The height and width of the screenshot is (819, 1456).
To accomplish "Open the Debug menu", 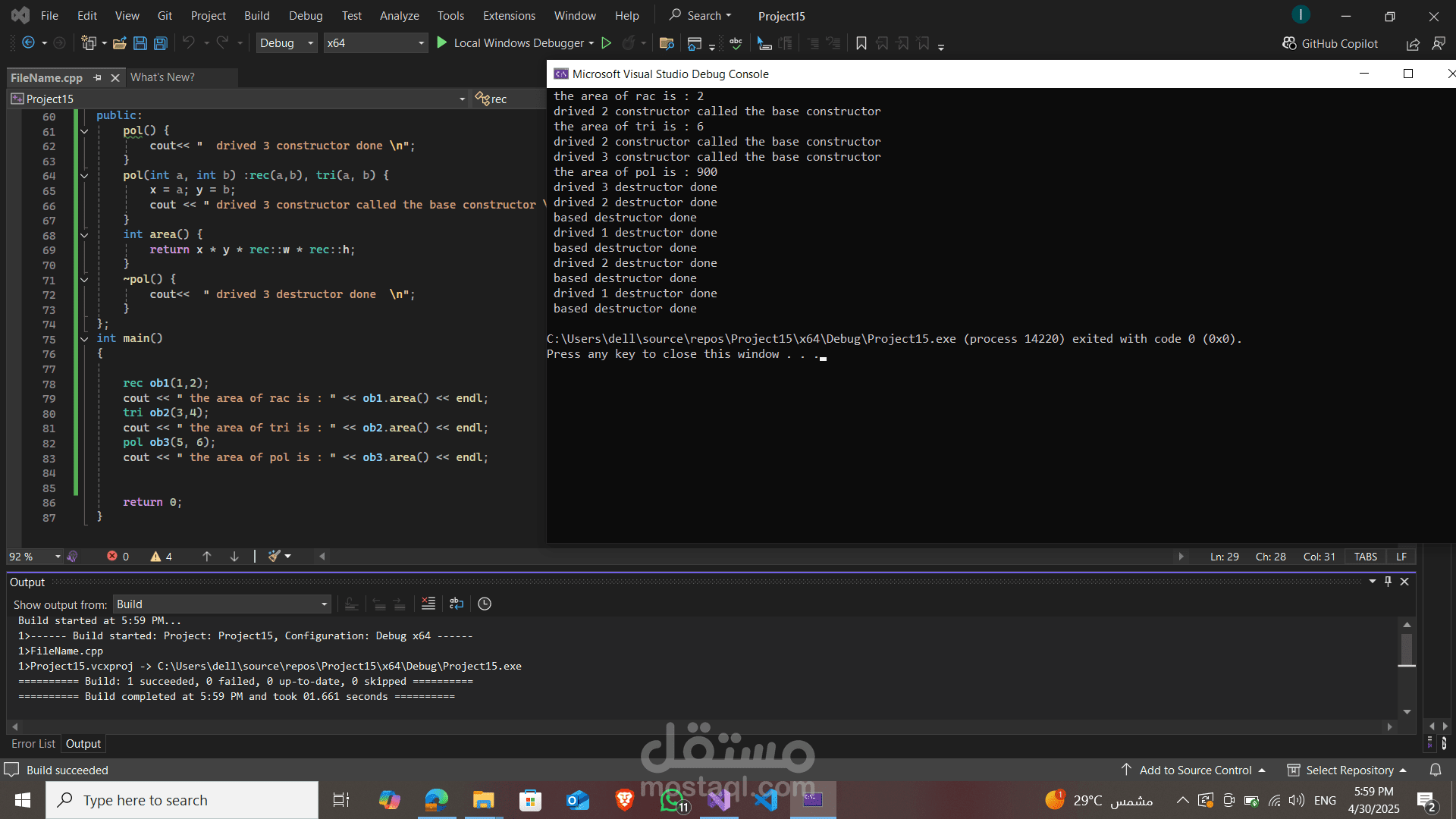I will pos(306,15).
